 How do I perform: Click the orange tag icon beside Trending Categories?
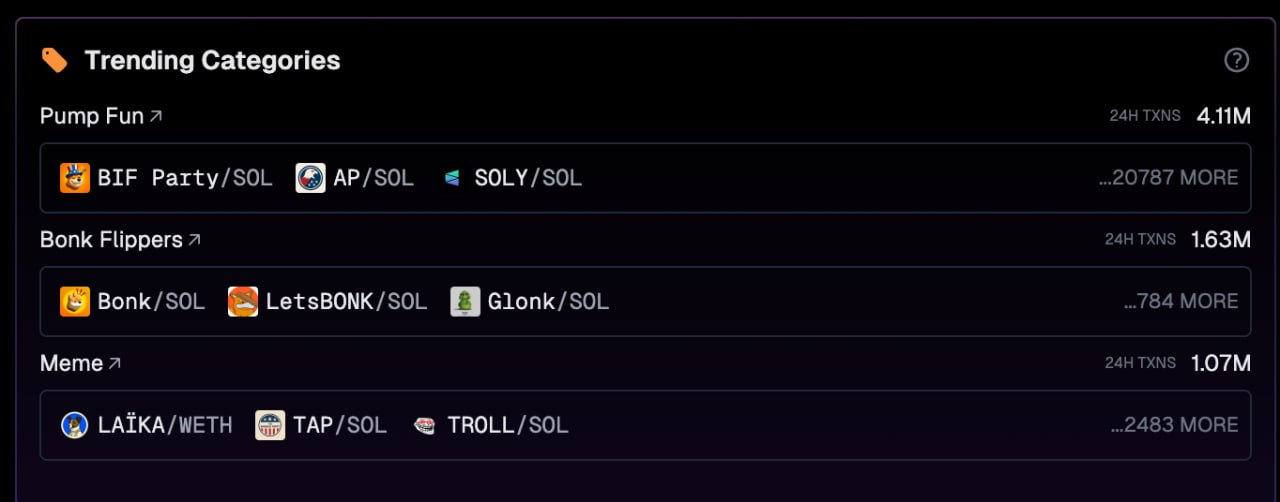tap(54, 61)
